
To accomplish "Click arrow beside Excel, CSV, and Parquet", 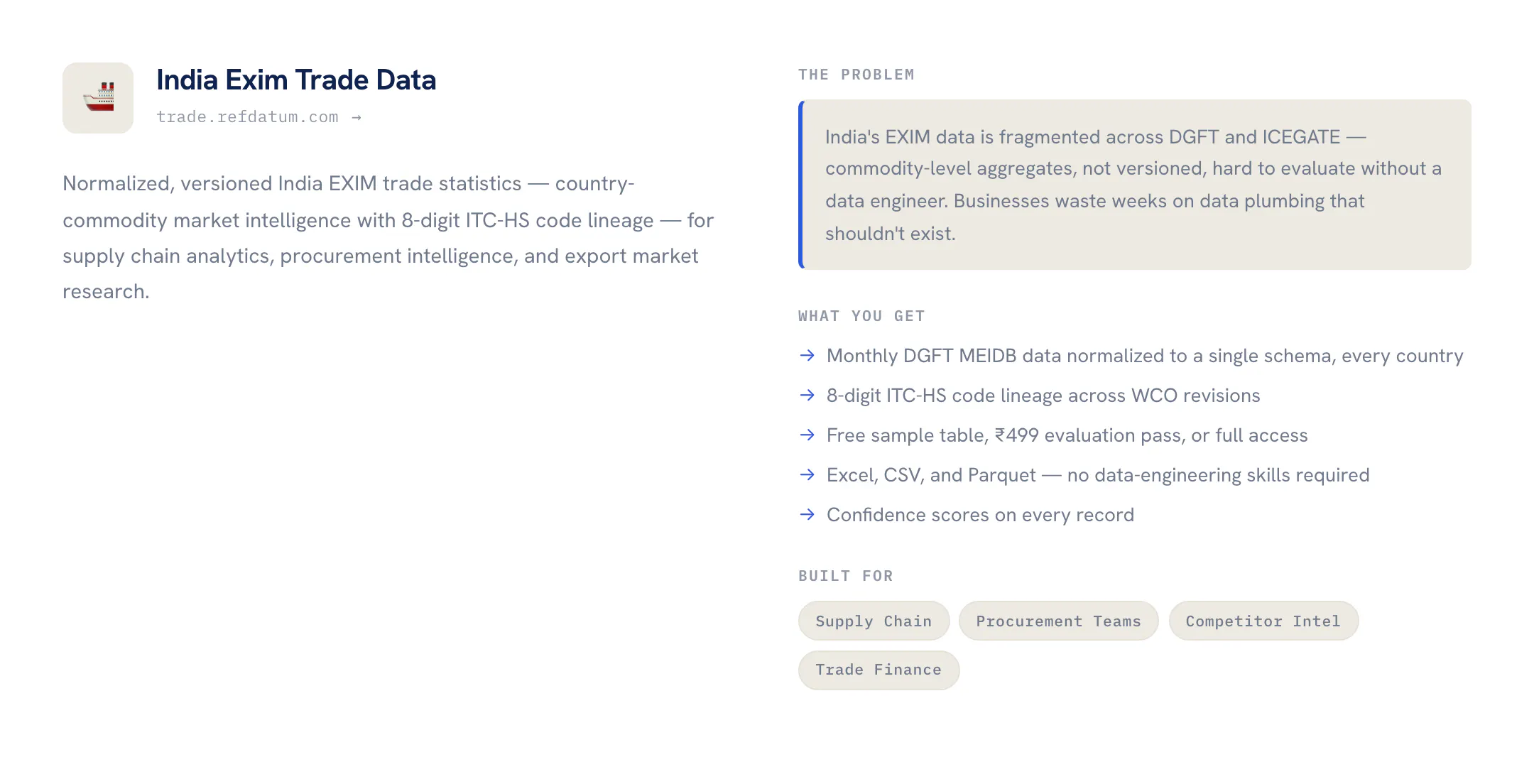I will tap(807, 474).
